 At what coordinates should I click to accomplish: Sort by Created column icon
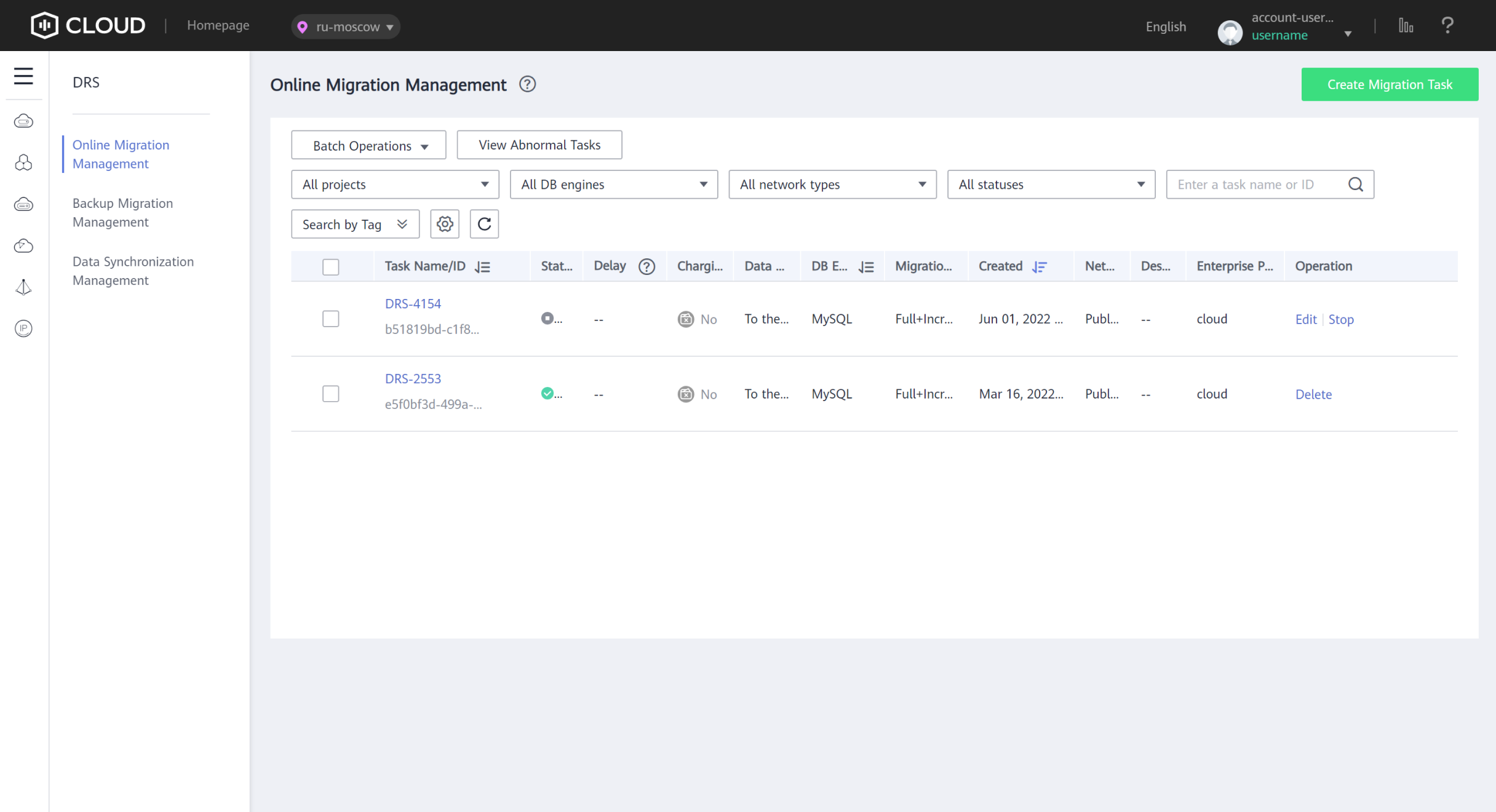point(1040,266)
